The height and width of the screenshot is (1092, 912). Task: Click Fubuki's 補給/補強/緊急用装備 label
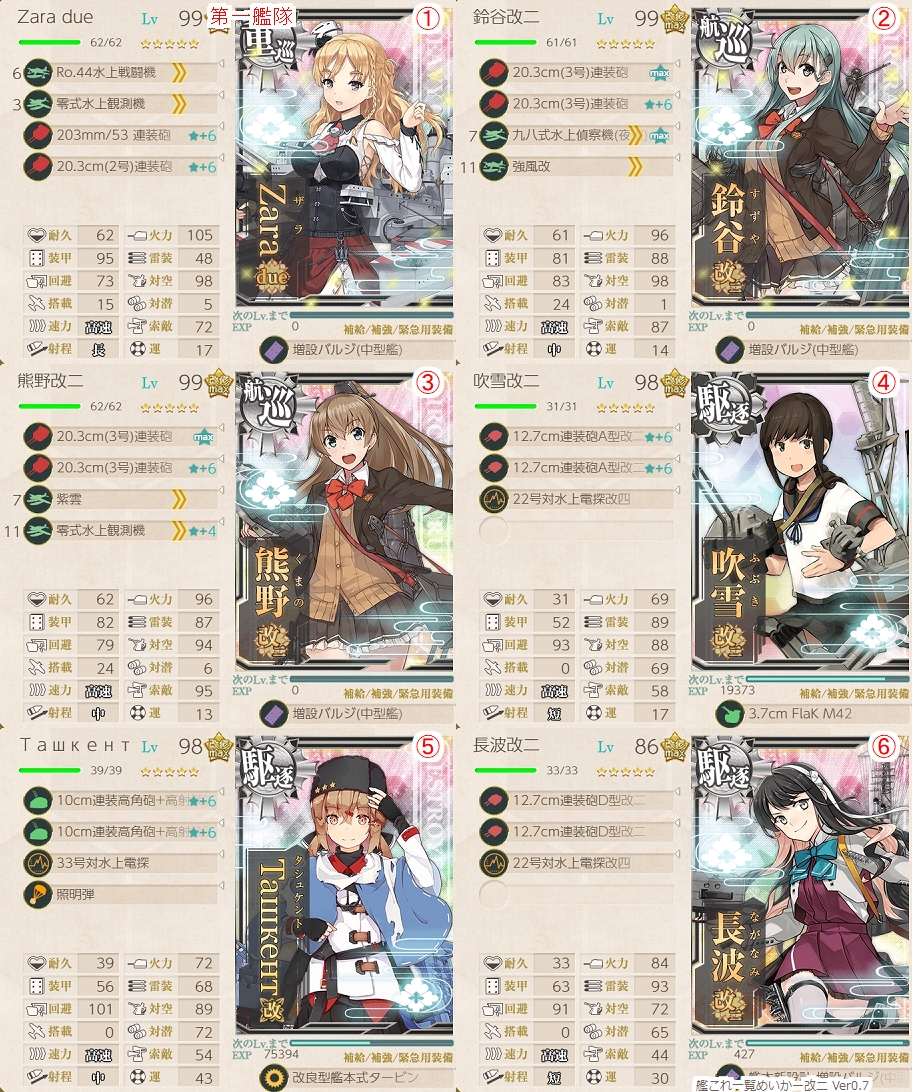pos(854,694)
